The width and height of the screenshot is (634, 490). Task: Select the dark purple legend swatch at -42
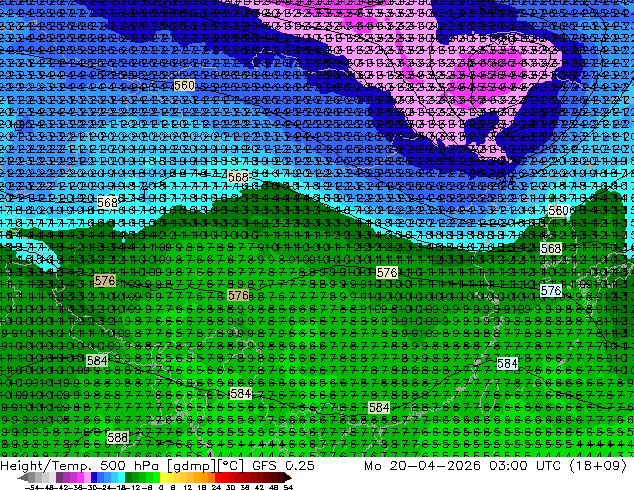59,477
